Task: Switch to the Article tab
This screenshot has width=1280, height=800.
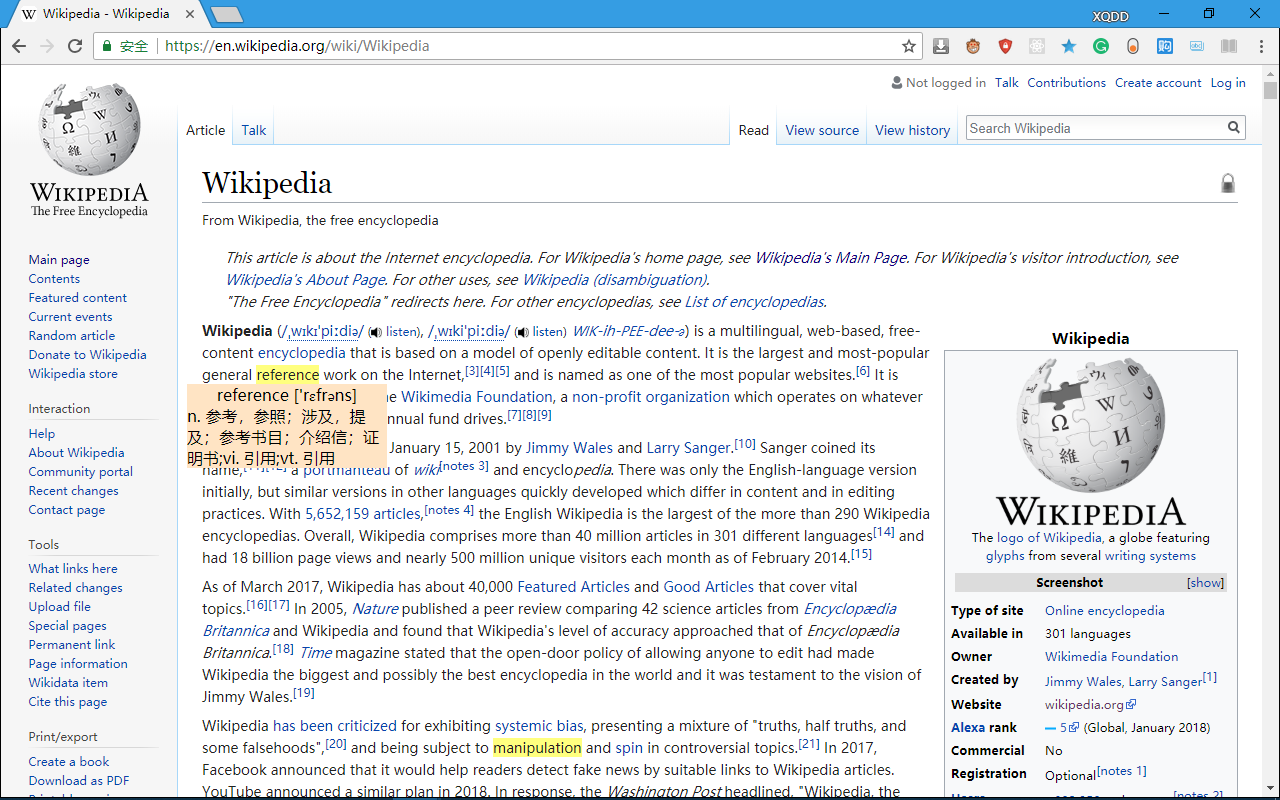Action: [x=206, y=130]
